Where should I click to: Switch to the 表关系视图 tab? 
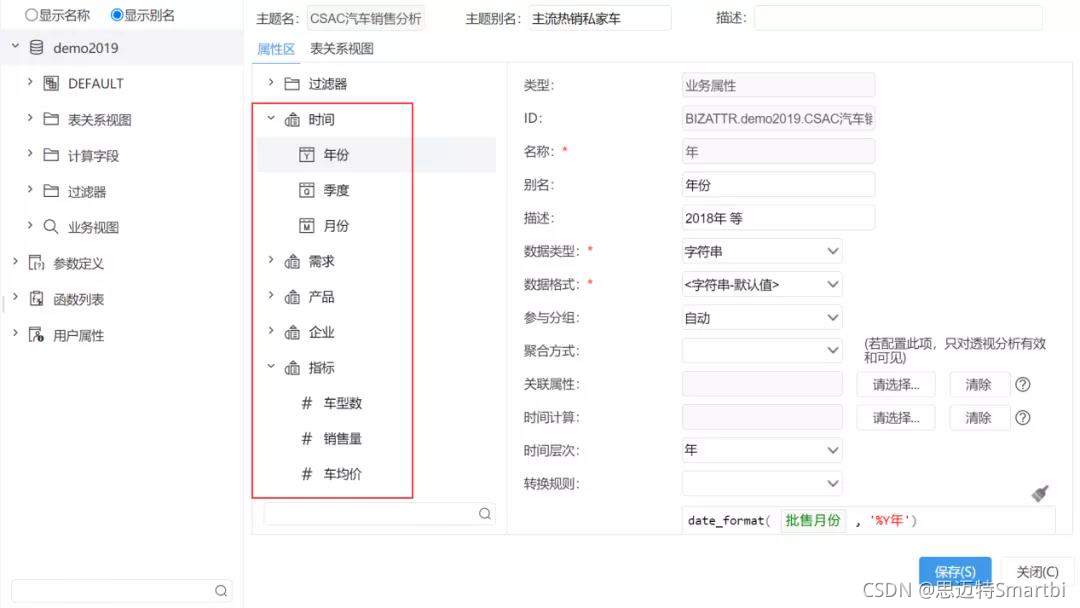[x=341, y=49]
